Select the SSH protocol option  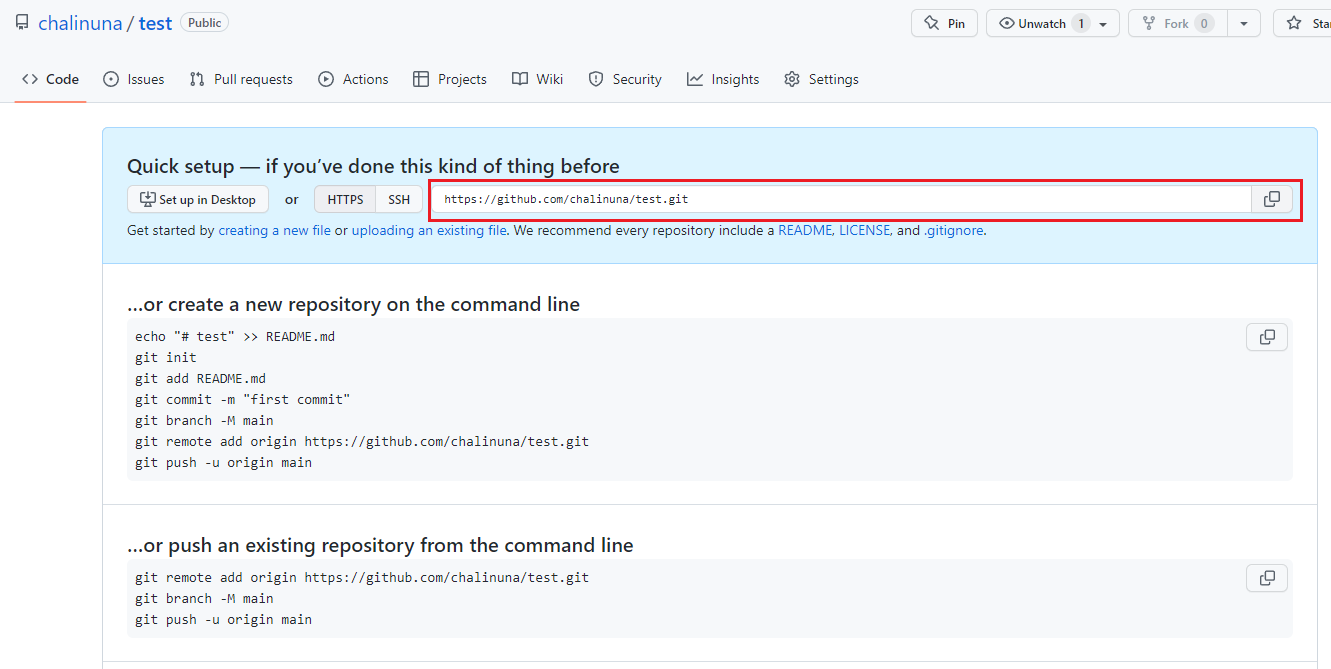click(x=399, y=199)
